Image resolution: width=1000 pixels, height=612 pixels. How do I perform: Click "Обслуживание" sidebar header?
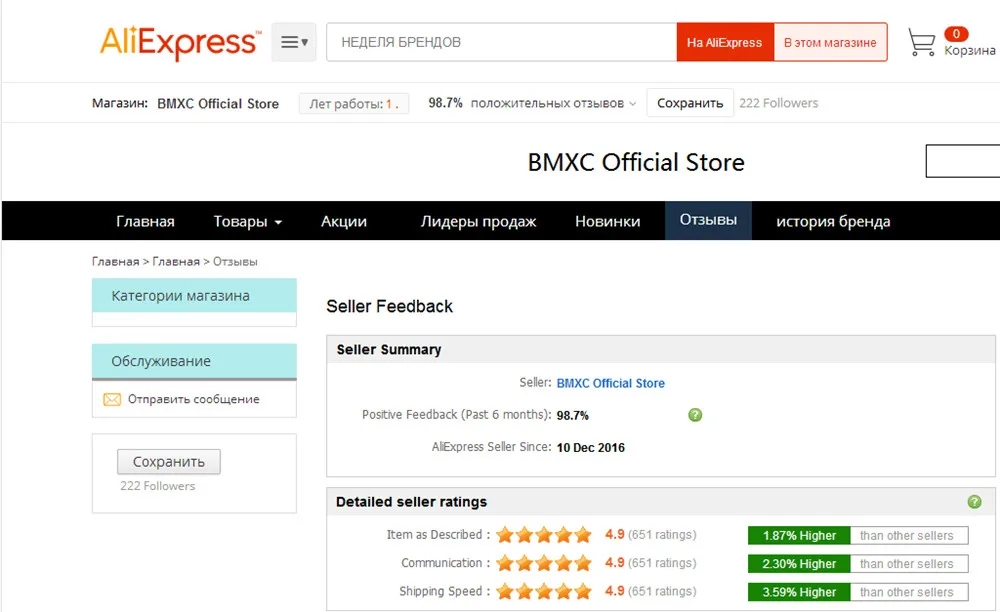point(194,361)
